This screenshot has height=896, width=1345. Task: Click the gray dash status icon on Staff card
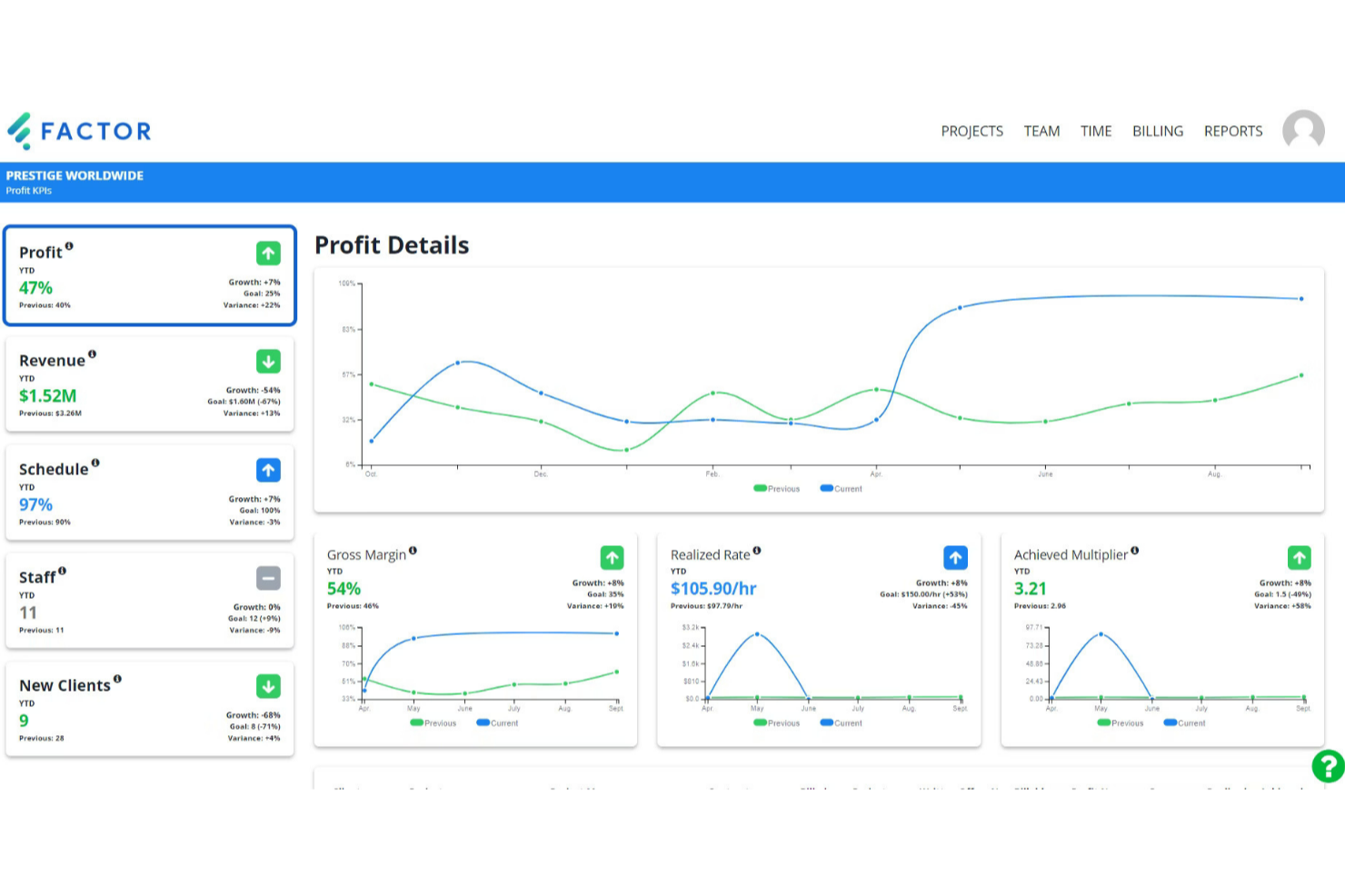pos(268,577)
